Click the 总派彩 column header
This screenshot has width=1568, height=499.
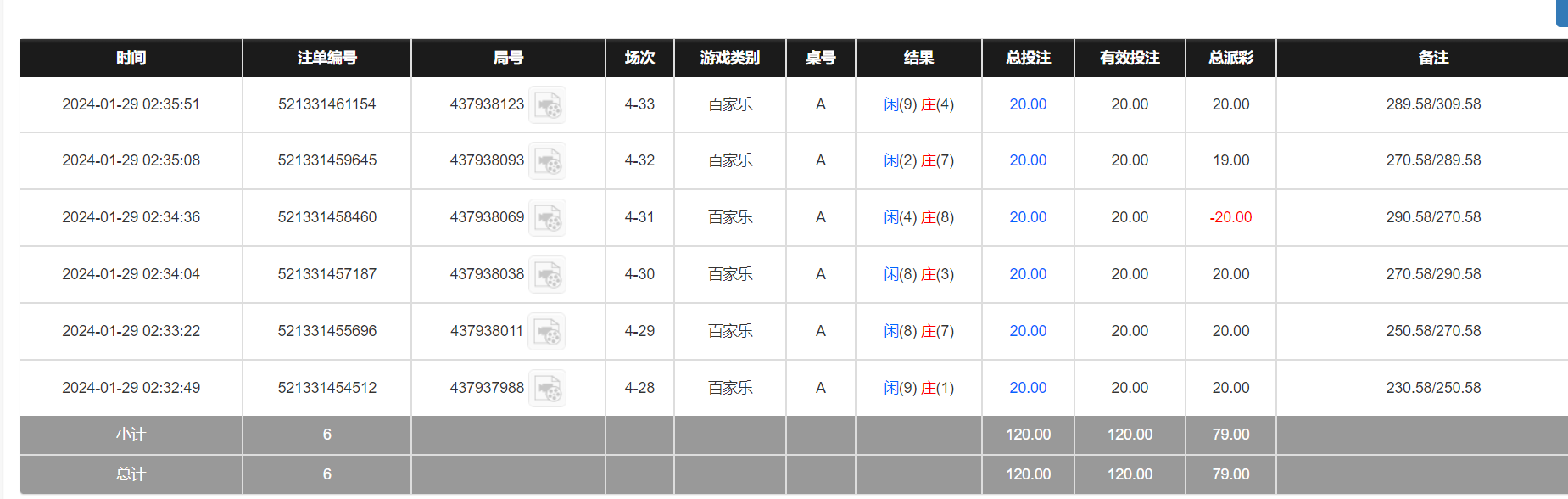tap(1230, 58)
